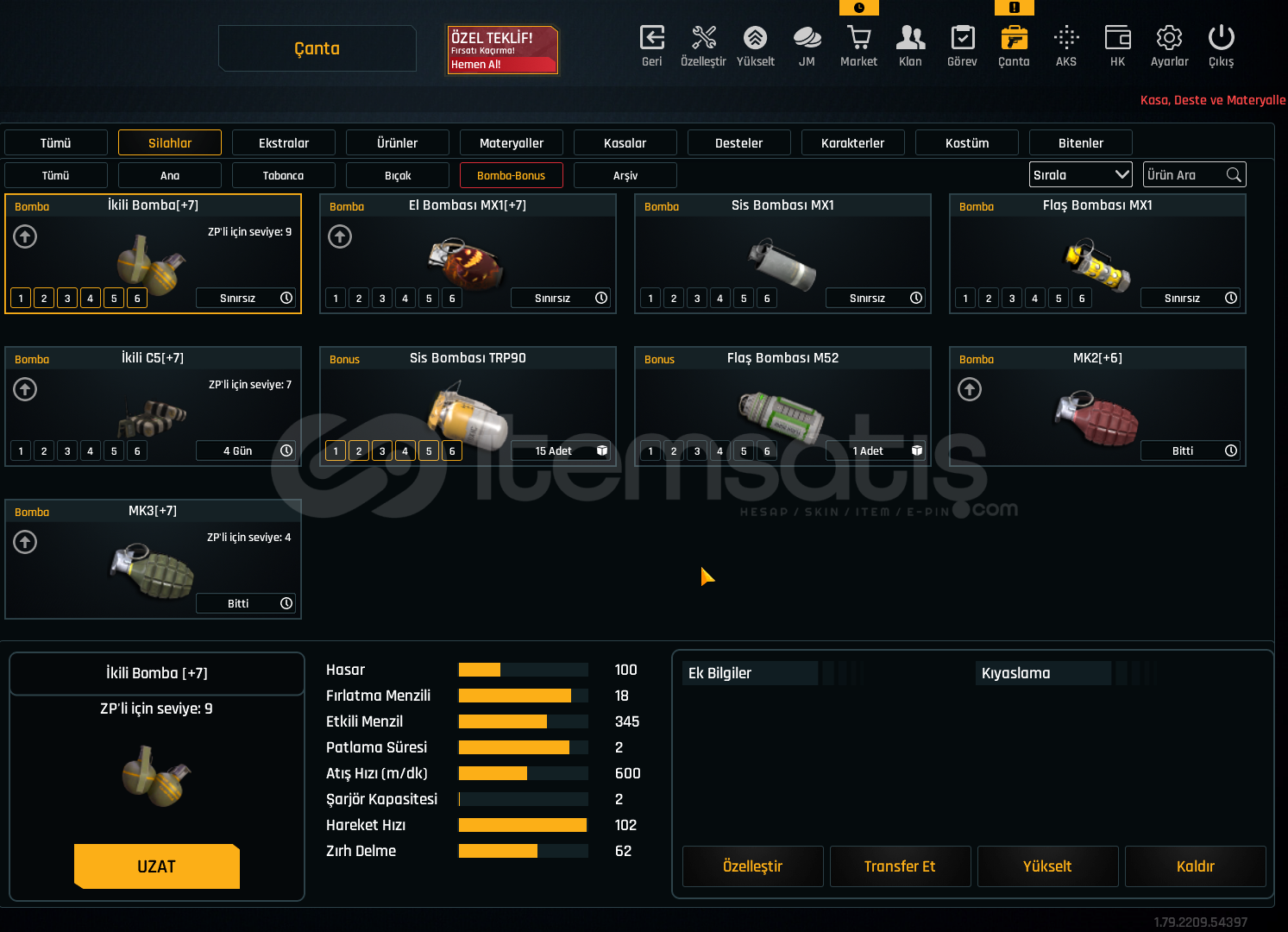The width and height of the screenshot is (1288, 932).
Task: Toggle slot 1 on Sis Bombası TRP90
Action: click(x=336, y=451)
